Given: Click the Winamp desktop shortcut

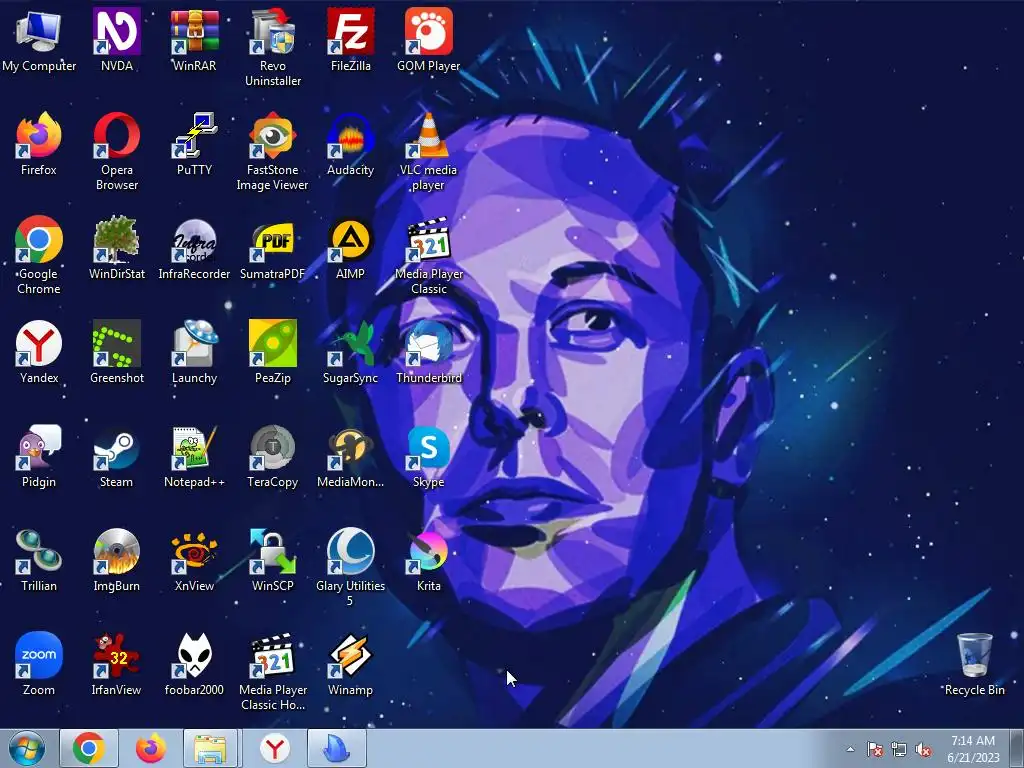Looking at the screenshot, I should [x=351, y=664].
